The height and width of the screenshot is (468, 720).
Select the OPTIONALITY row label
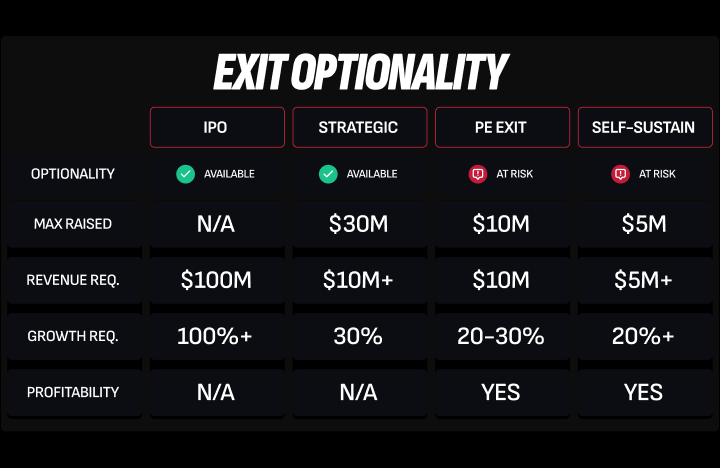point(74,174)
